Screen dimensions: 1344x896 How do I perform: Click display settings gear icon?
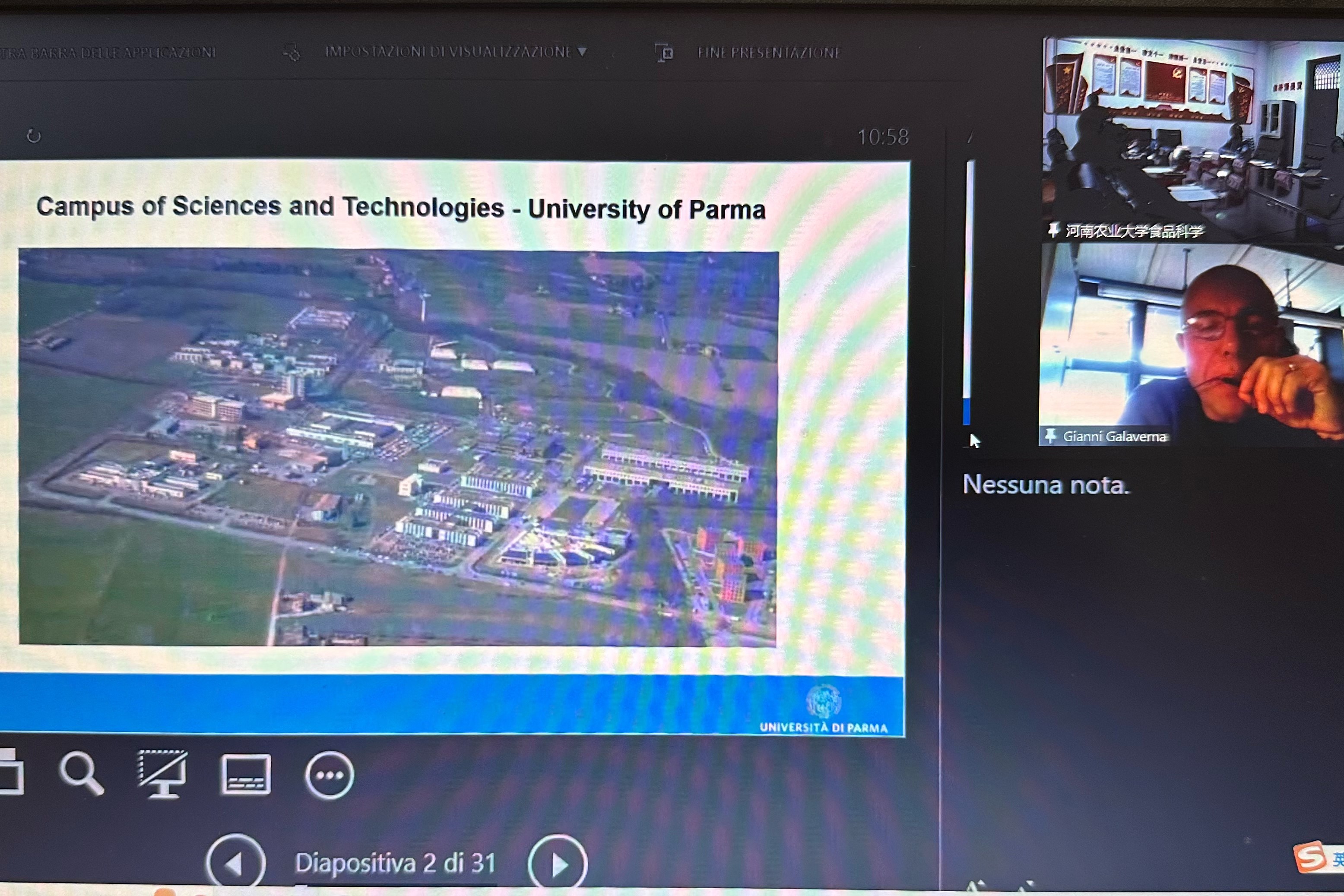point(292,53)
